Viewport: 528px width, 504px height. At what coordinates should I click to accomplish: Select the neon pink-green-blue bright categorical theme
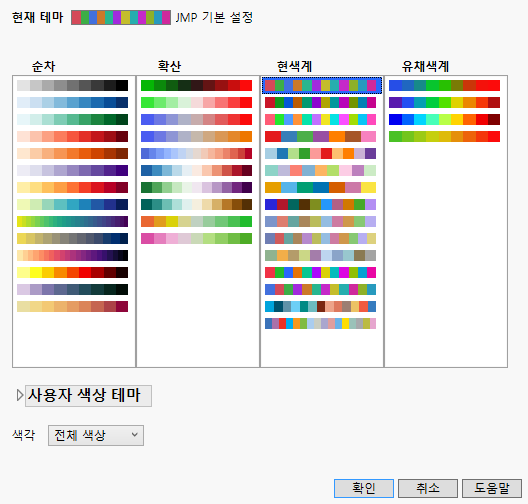(320, 120)
